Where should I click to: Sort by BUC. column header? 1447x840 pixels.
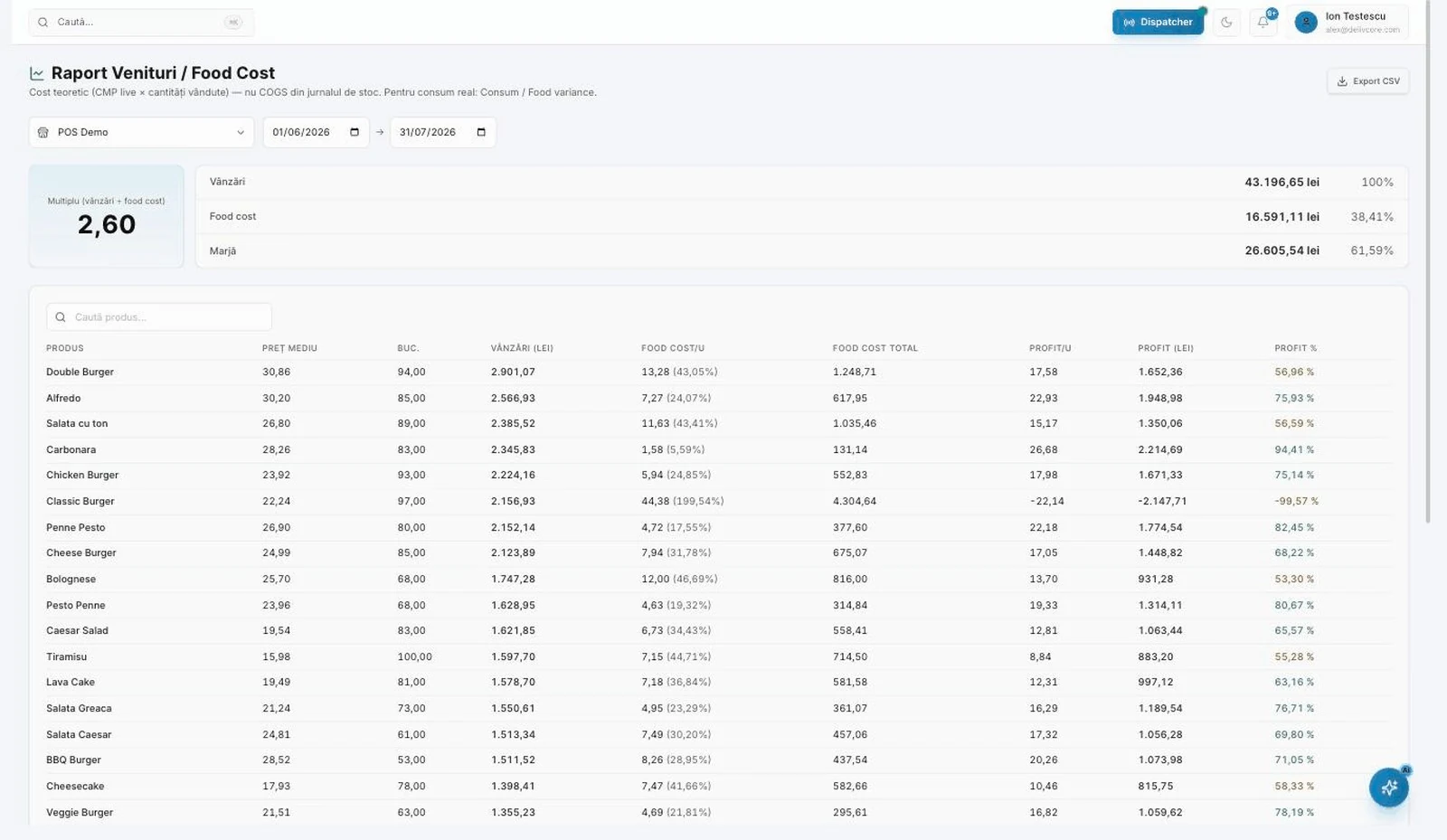click(x=408, y=348)
